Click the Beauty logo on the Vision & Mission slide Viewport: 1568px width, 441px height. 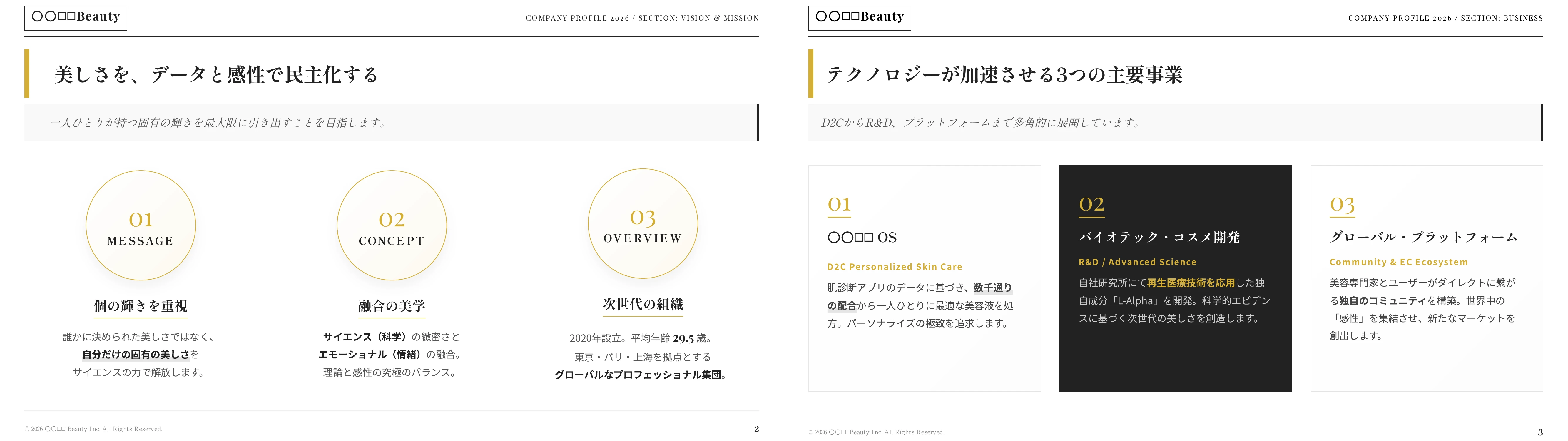[x=76, y=18]
